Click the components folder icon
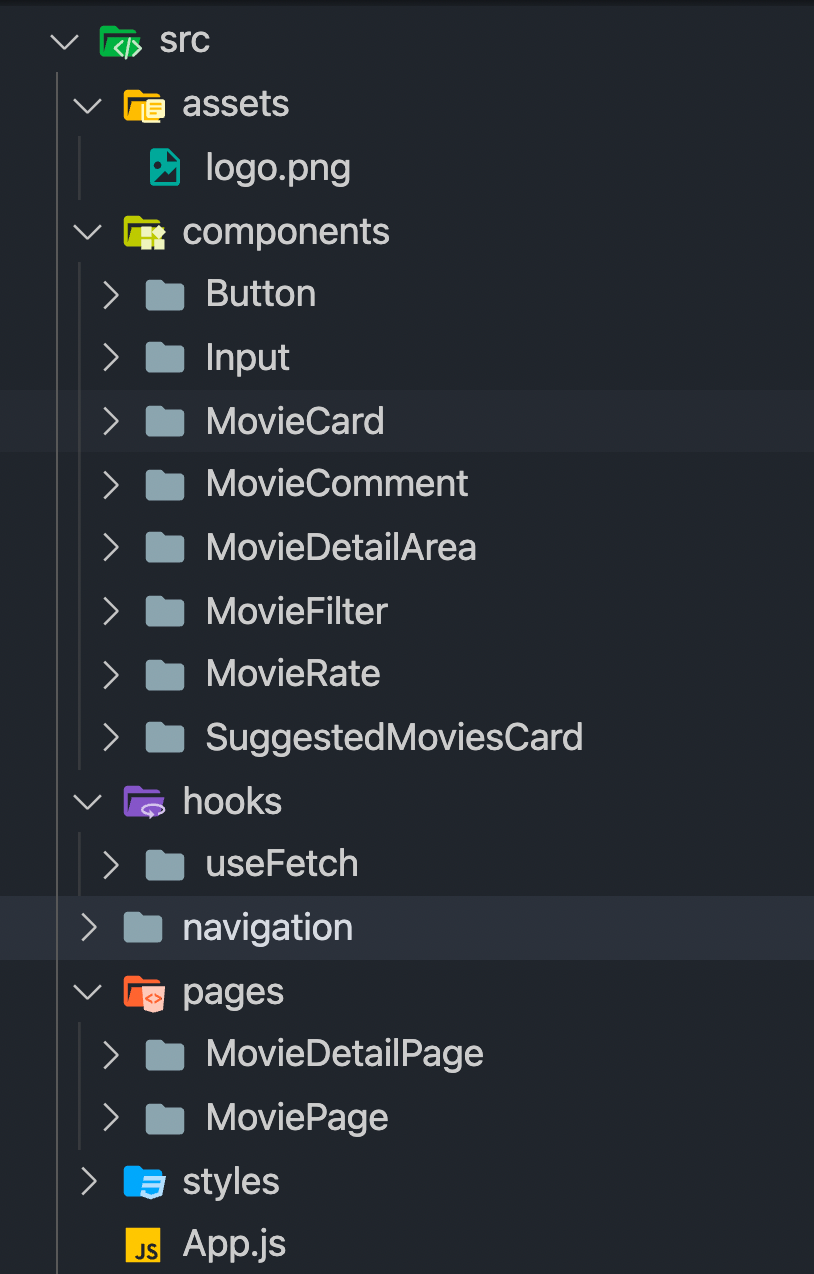 point(146,231)
